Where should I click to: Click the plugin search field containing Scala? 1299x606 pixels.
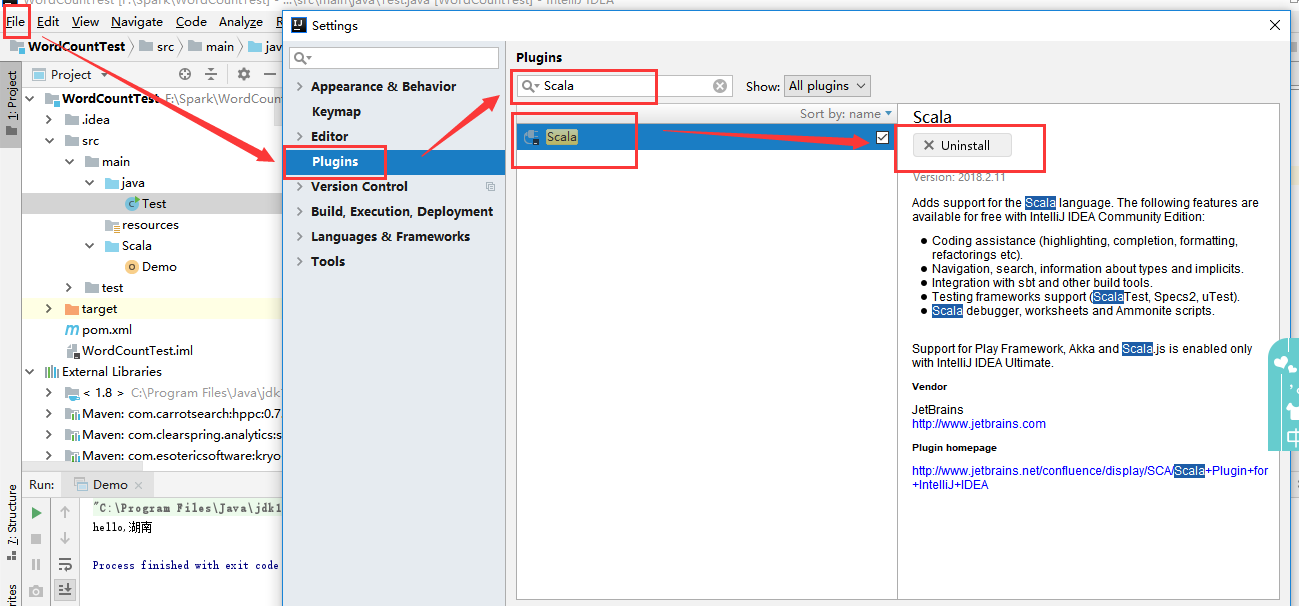click(624, 86)
